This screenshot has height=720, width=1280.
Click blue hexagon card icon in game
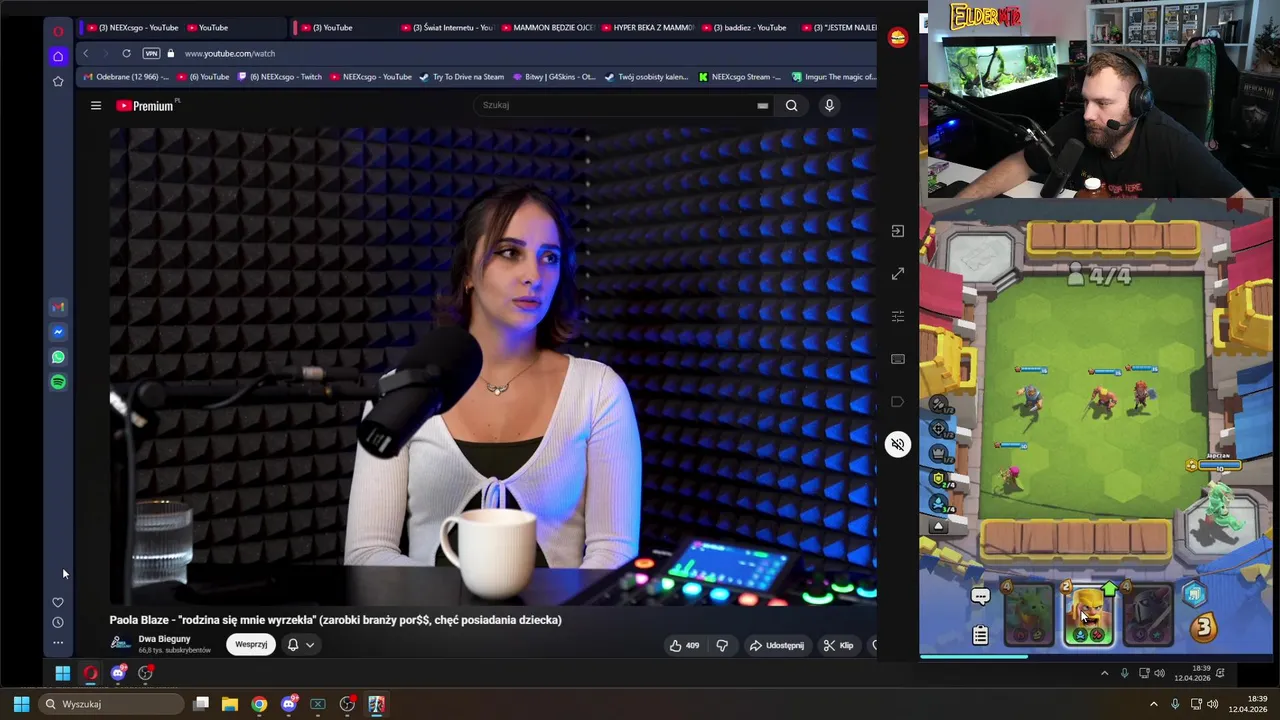tap(1195, 595)
